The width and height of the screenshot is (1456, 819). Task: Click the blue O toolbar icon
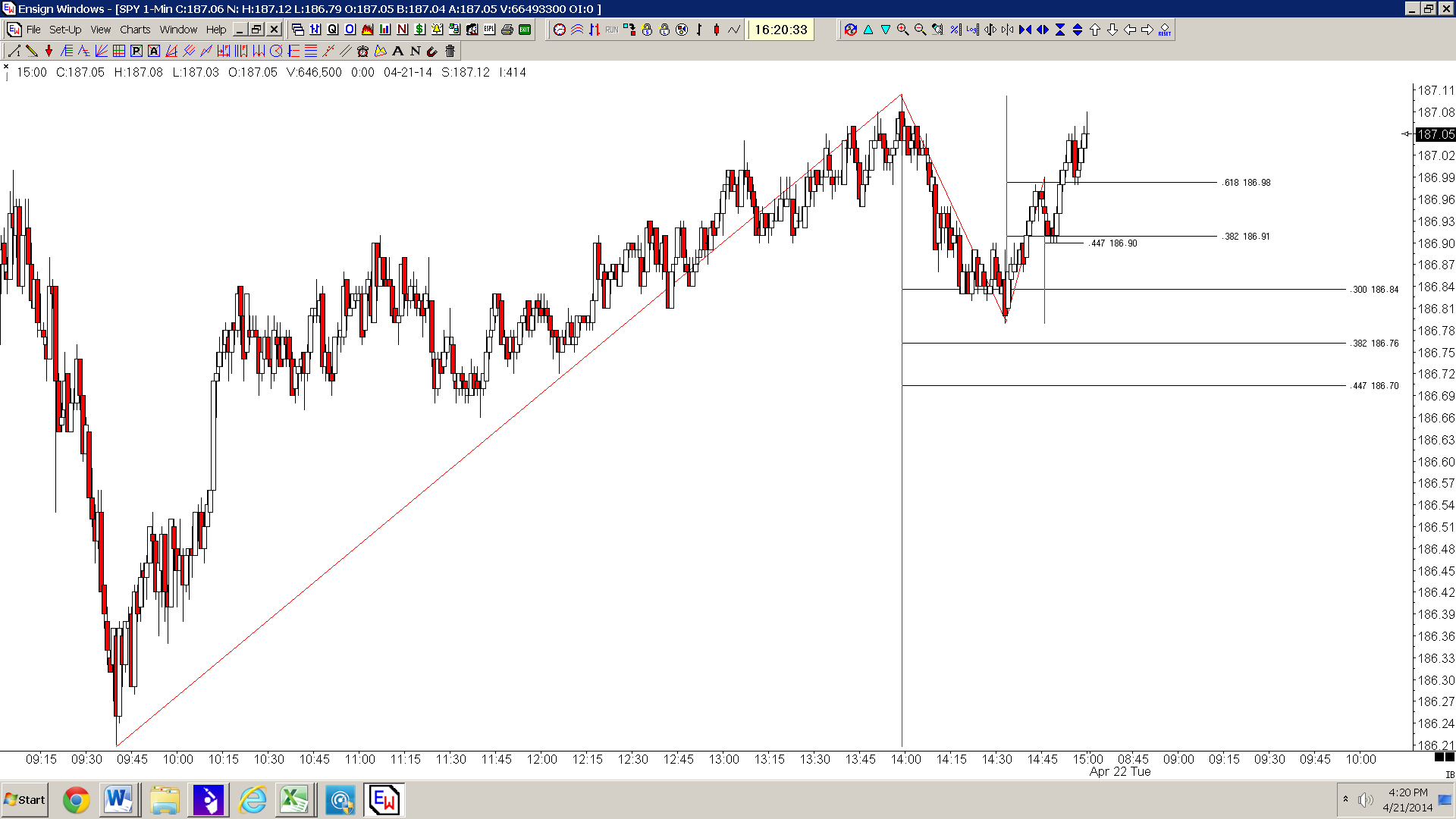(x=350, y=30)
